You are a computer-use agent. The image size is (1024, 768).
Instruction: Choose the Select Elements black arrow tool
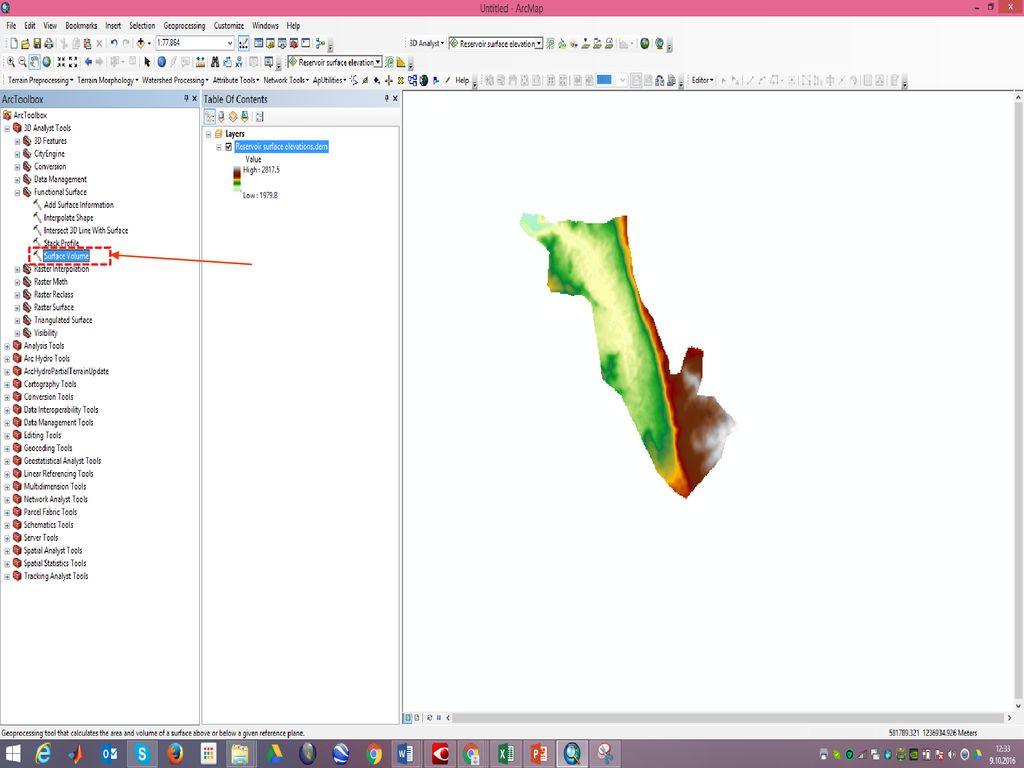tap(148, 62)
